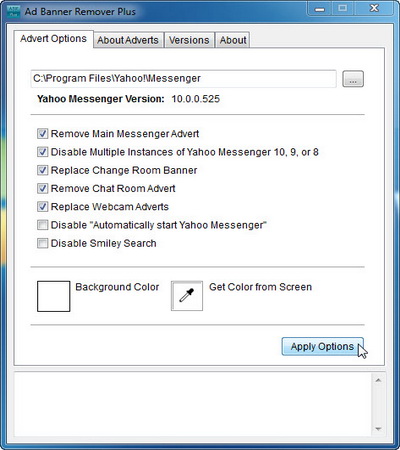Toggle Disable Multiple Instances of Yahoo Messenger

coord(42,152)
